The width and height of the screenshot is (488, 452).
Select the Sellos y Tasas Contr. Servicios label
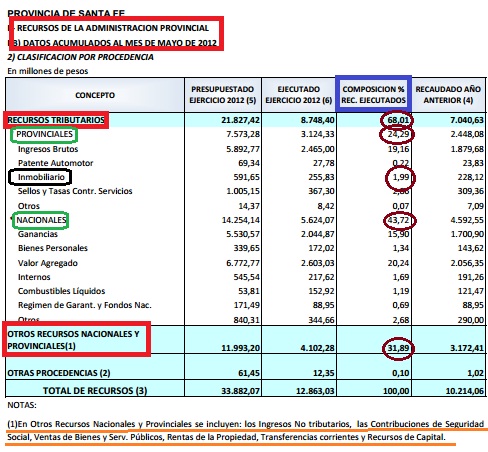[75, 191]
